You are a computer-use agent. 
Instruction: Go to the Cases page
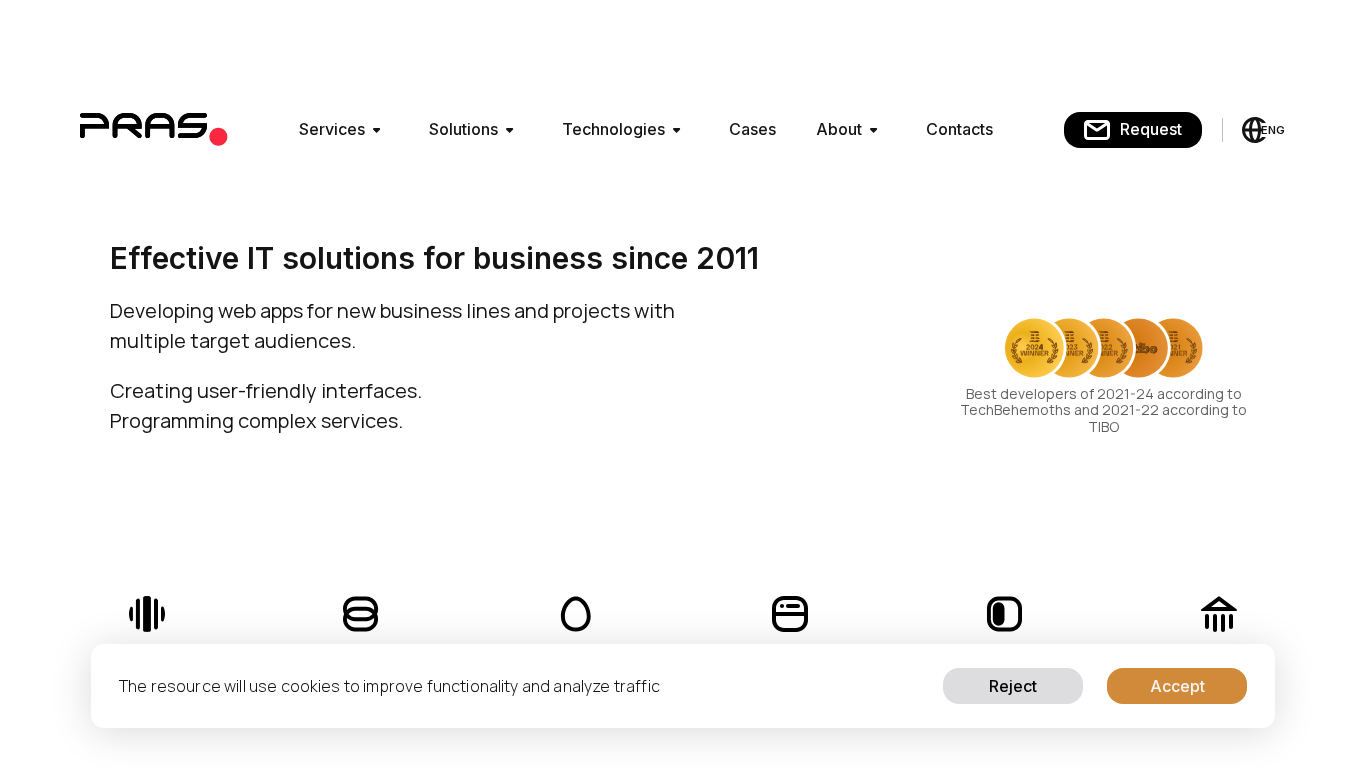752,130
